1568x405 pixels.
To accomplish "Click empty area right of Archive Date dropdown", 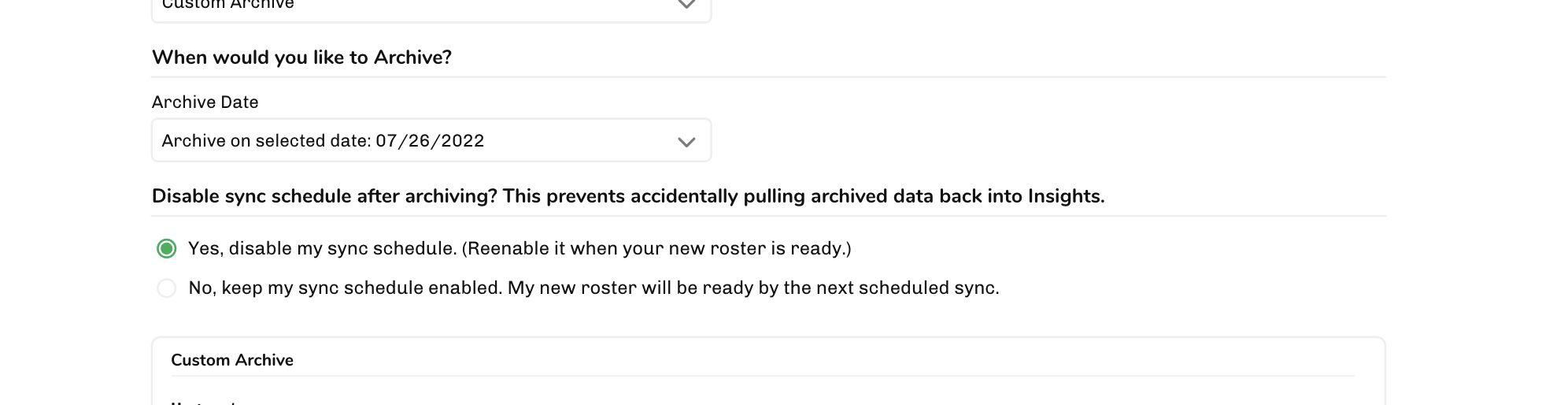I will coord(1023,141).
